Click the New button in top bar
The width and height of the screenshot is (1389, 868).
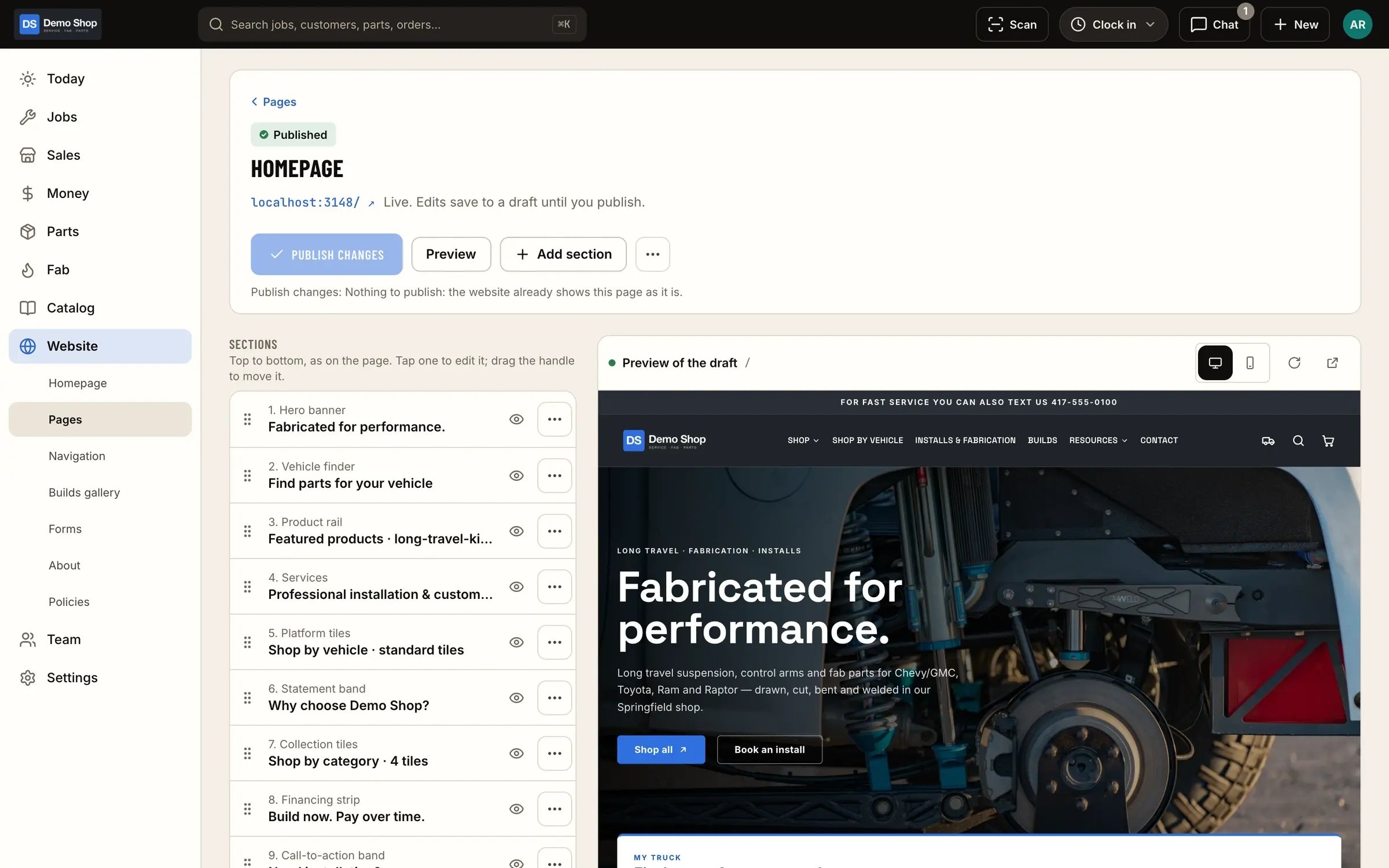pos(1295,24)
